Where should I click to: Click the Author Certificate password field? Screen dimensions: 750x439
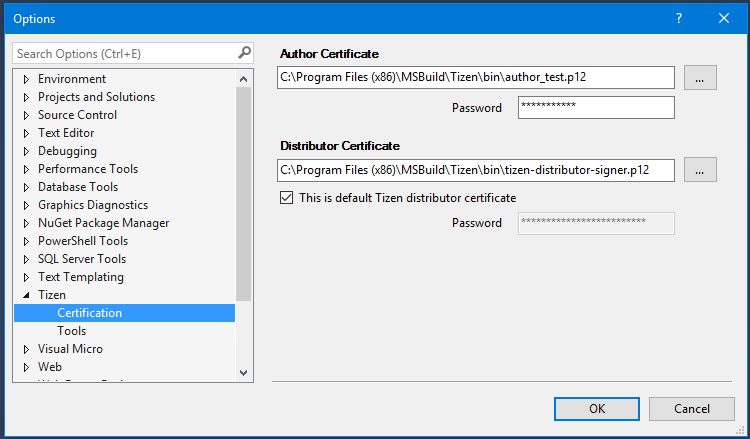click(x=595, y=108)
